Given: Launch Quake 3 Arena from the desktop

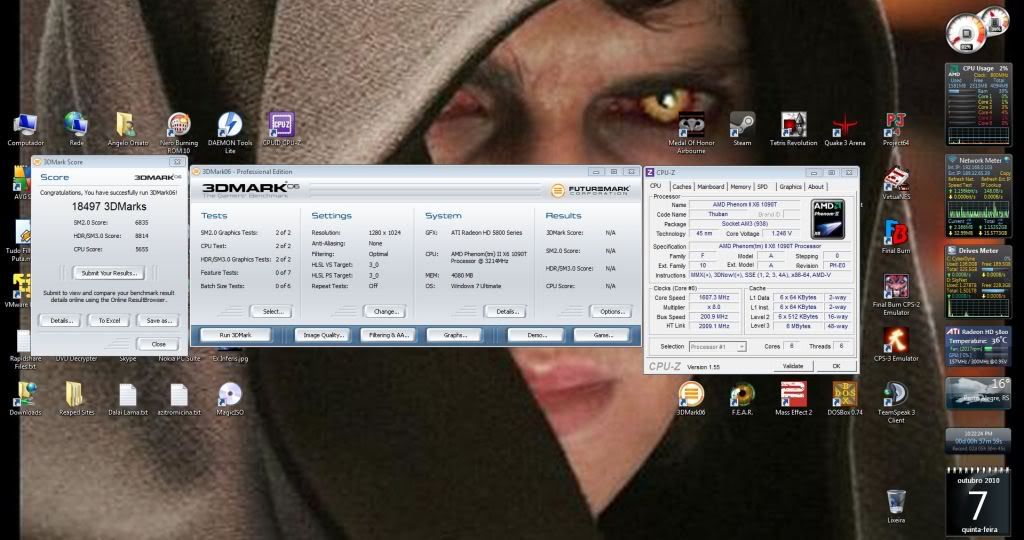Looking at the screenshot, I should pos(845,125).
